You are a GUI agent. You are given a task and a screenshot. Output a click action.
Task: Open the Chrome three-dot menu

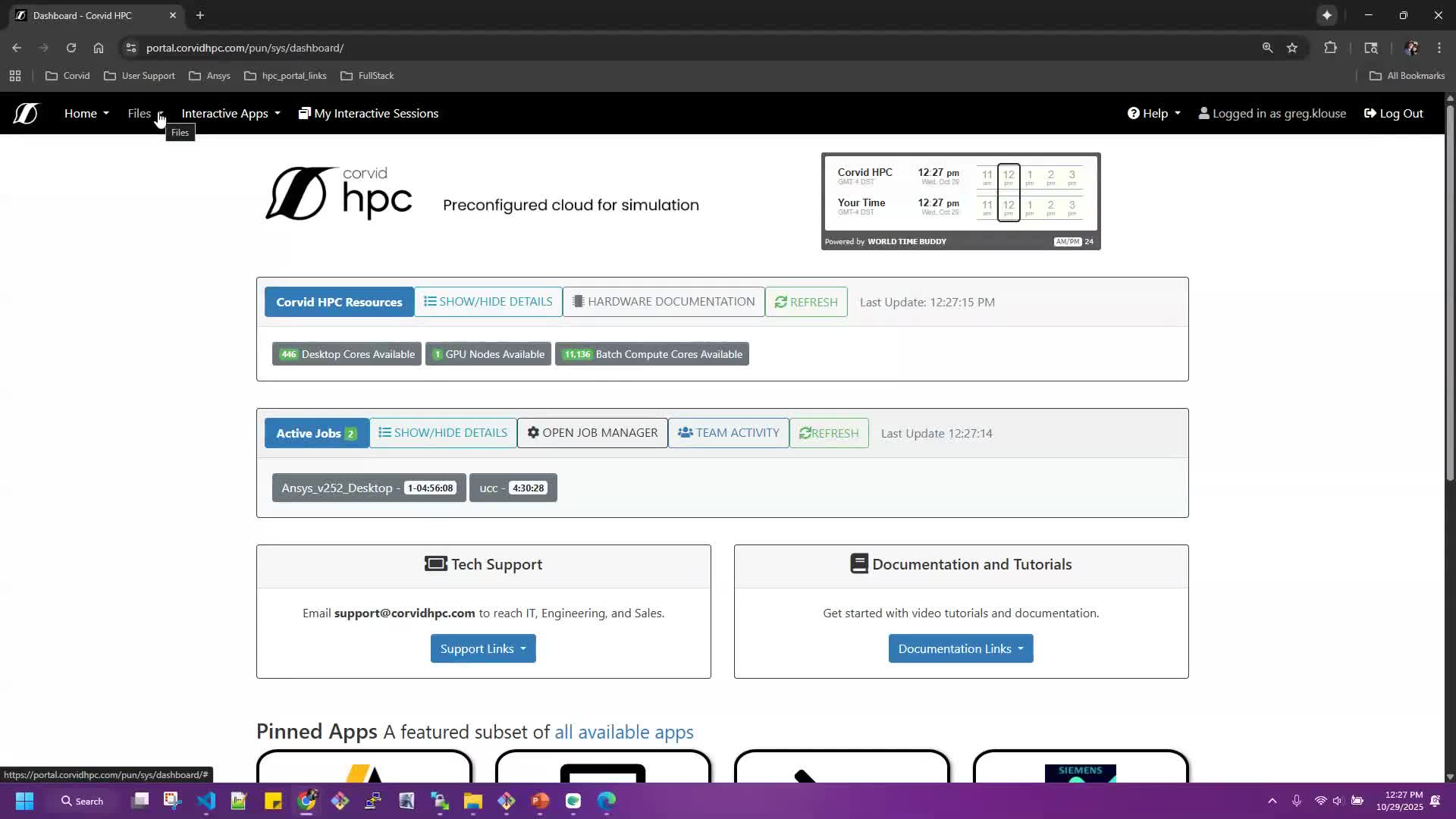[x=1439, y=48]
